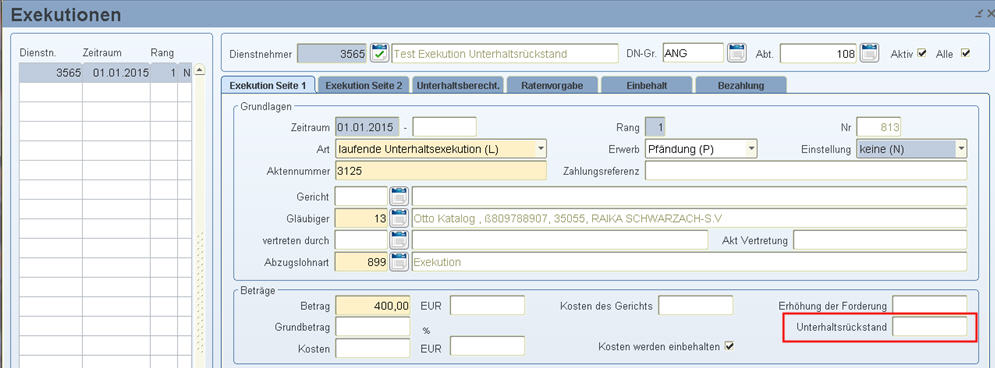This screenshot has width=995, height=368.
Task: Open the Gläubiger lookup icon
Action: point(399,218)
